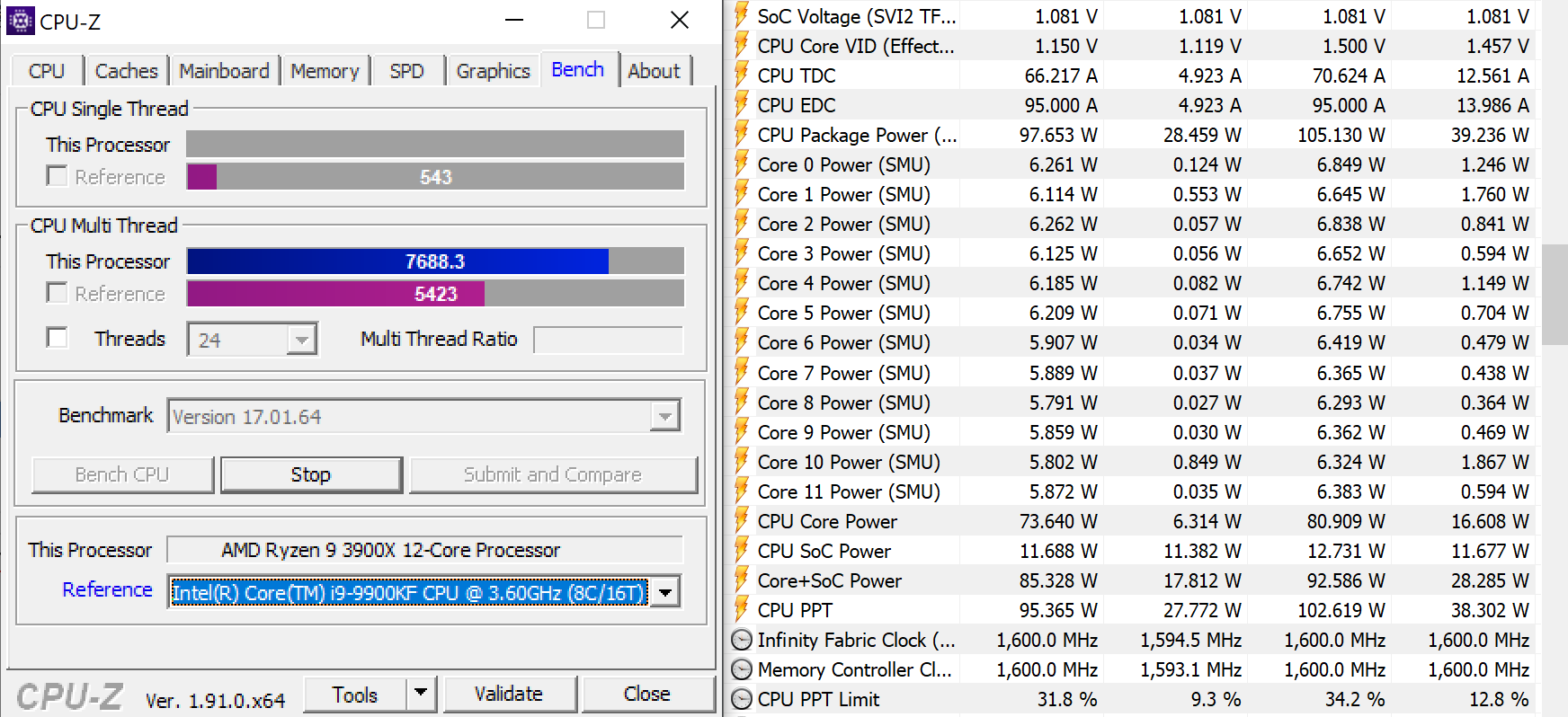Click the lightning icon beside CPU Core Power
This screenshot has width=1568, height=717.
[x=742, y=521]
